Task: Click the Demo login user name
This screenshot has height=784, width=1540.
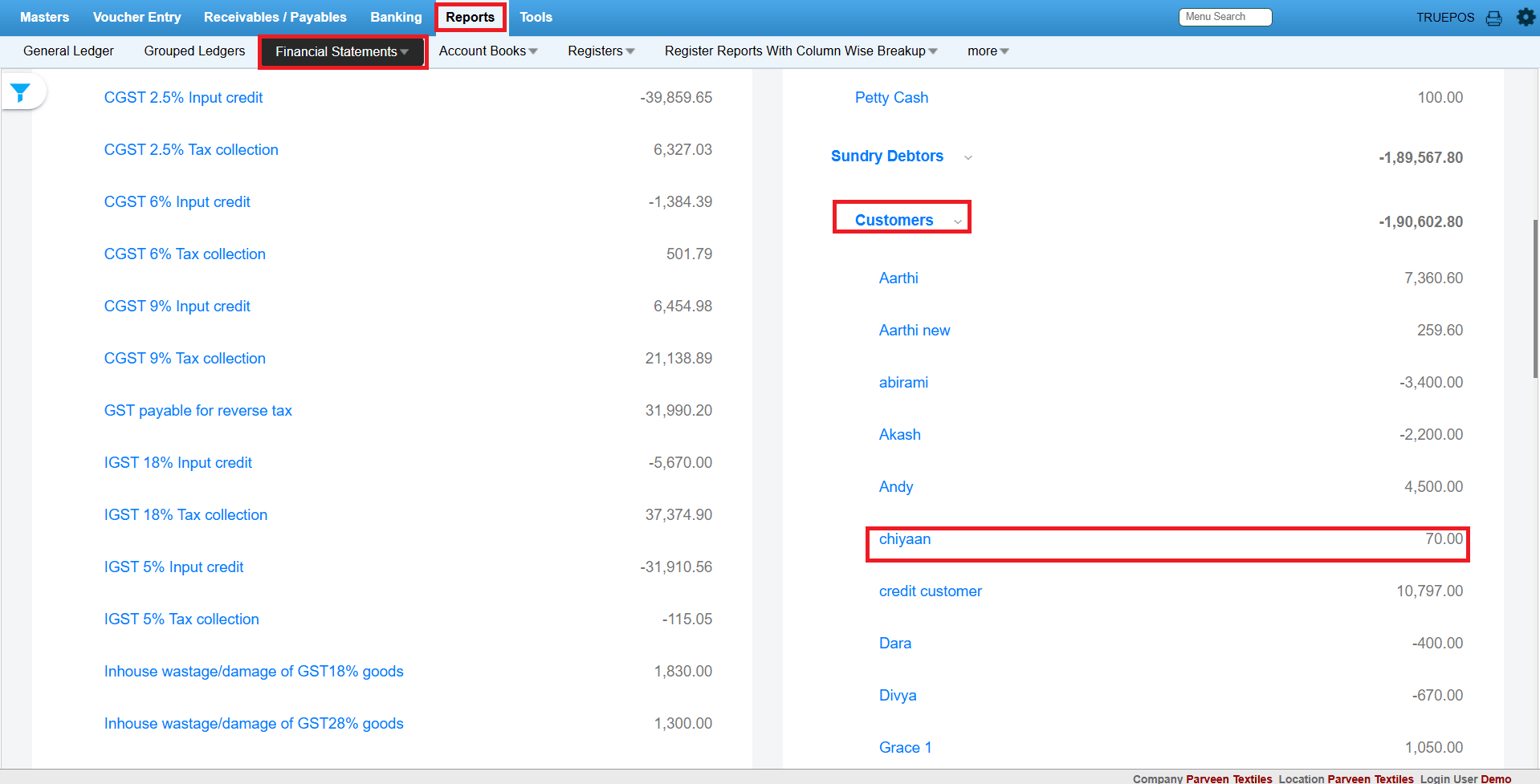Action: click(x=1496, y=778)
